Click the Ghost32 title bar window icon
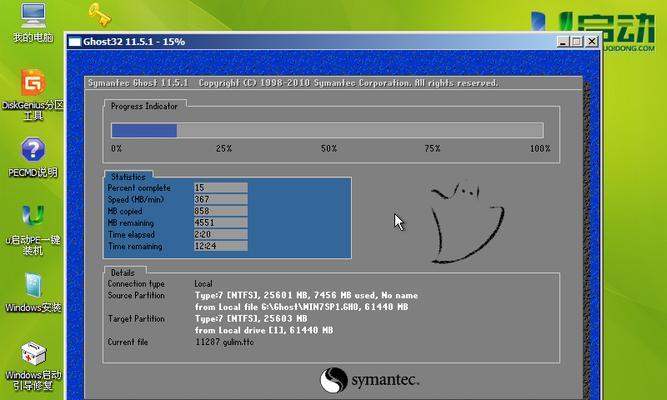 click(x=74, y=42)
